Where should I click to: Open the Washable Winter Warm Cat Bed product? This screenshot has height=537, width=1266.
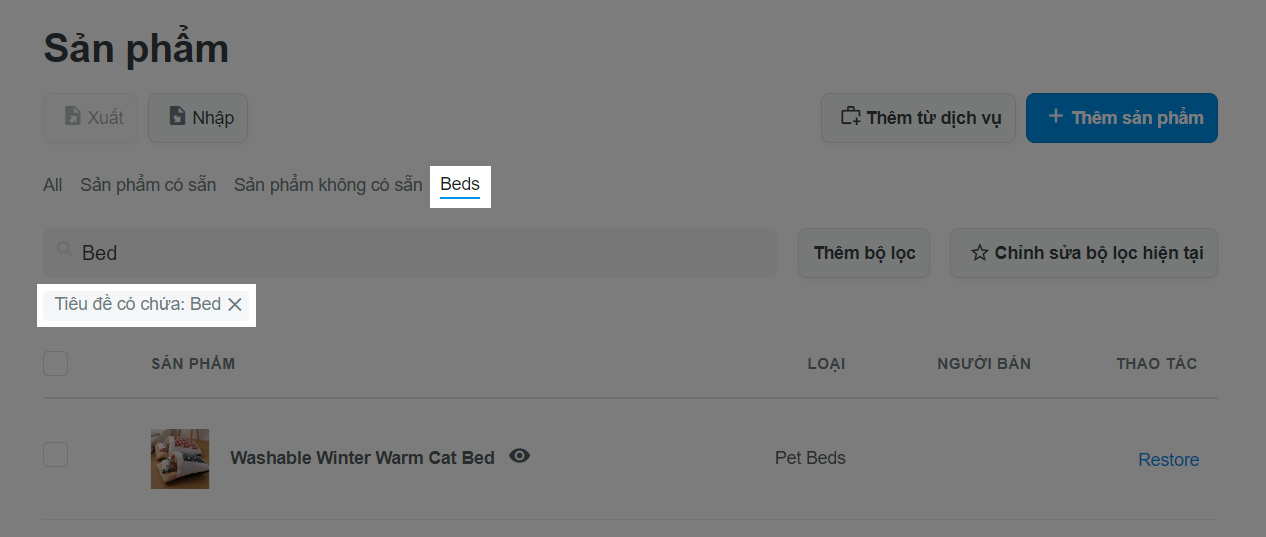[x=362, y=458]
